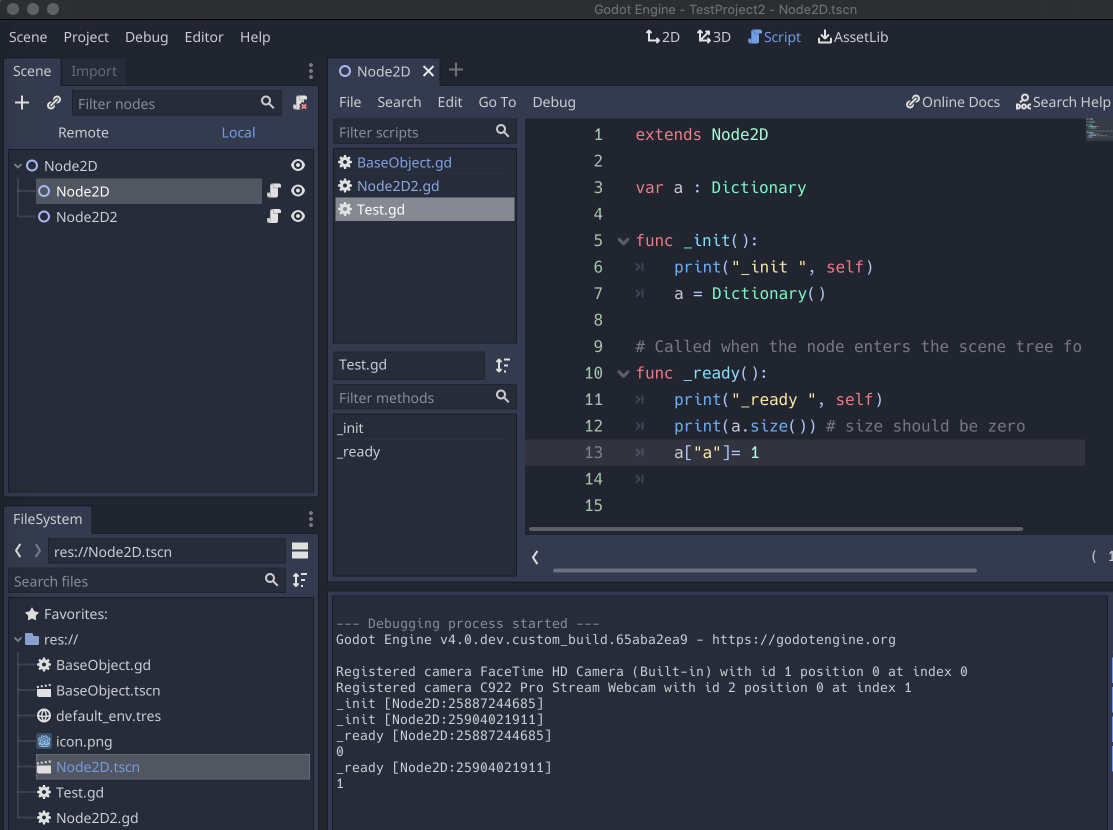Click the Instantiate Child Scene link icon
This screenshot has height=830, width=1113.
54,103
